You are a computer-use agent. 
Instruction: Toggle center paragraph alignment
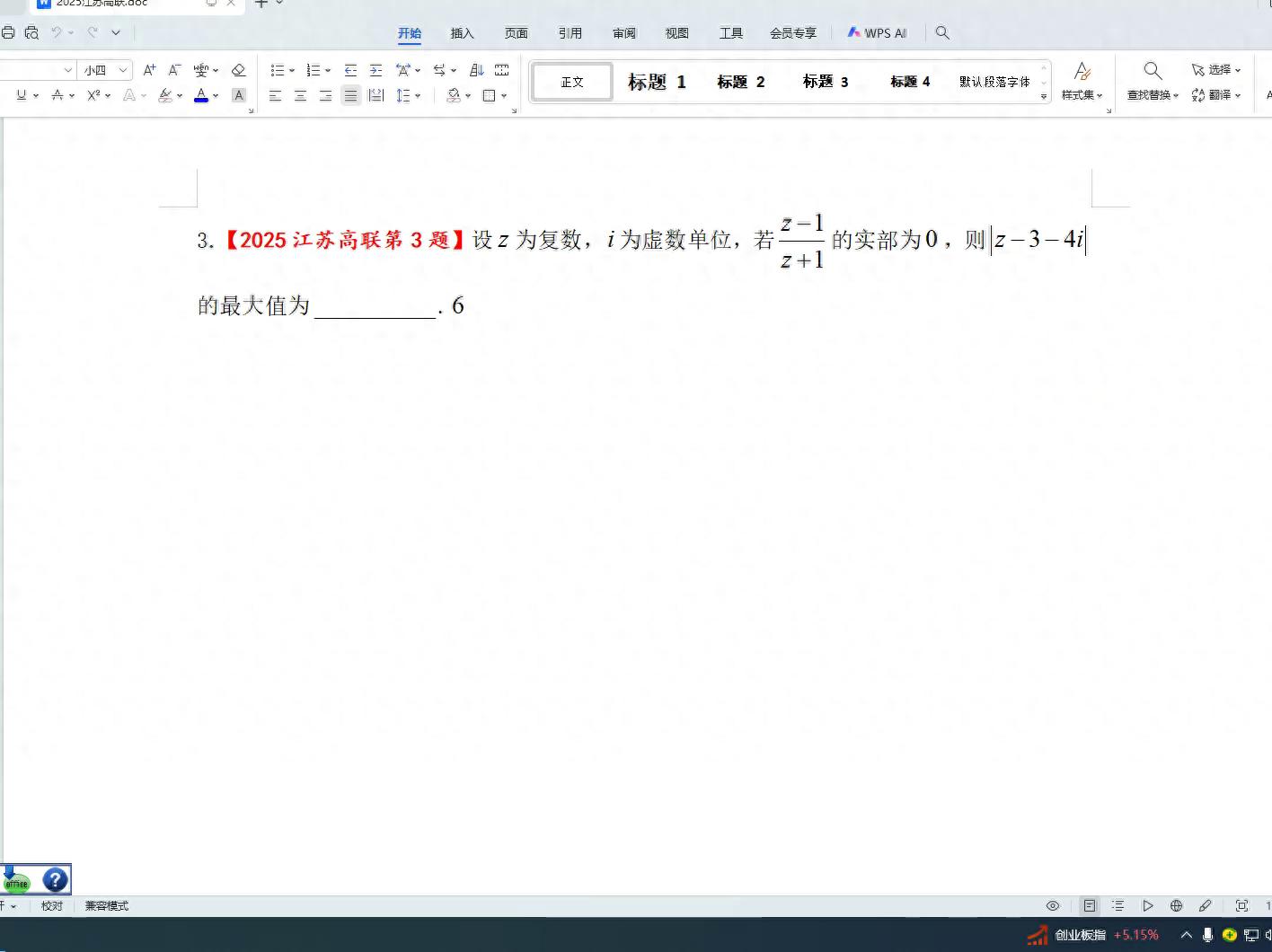pos(300,95)
